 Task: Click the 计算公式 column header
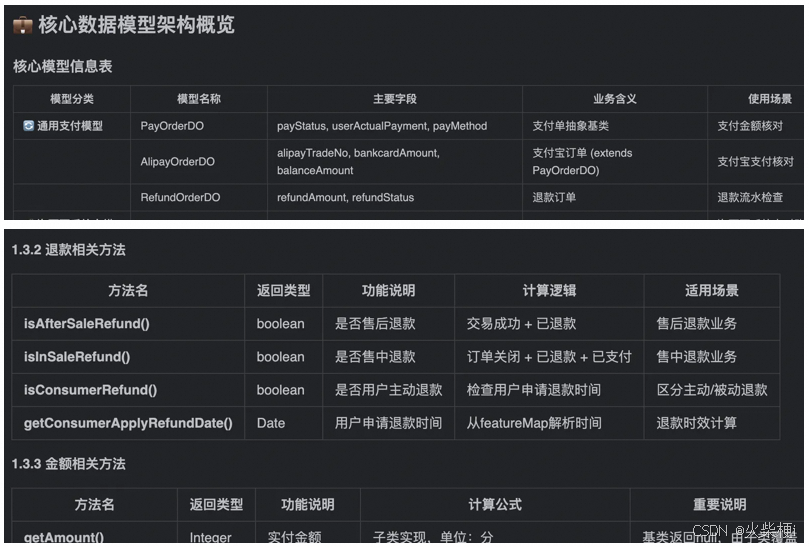click(495, 504)
